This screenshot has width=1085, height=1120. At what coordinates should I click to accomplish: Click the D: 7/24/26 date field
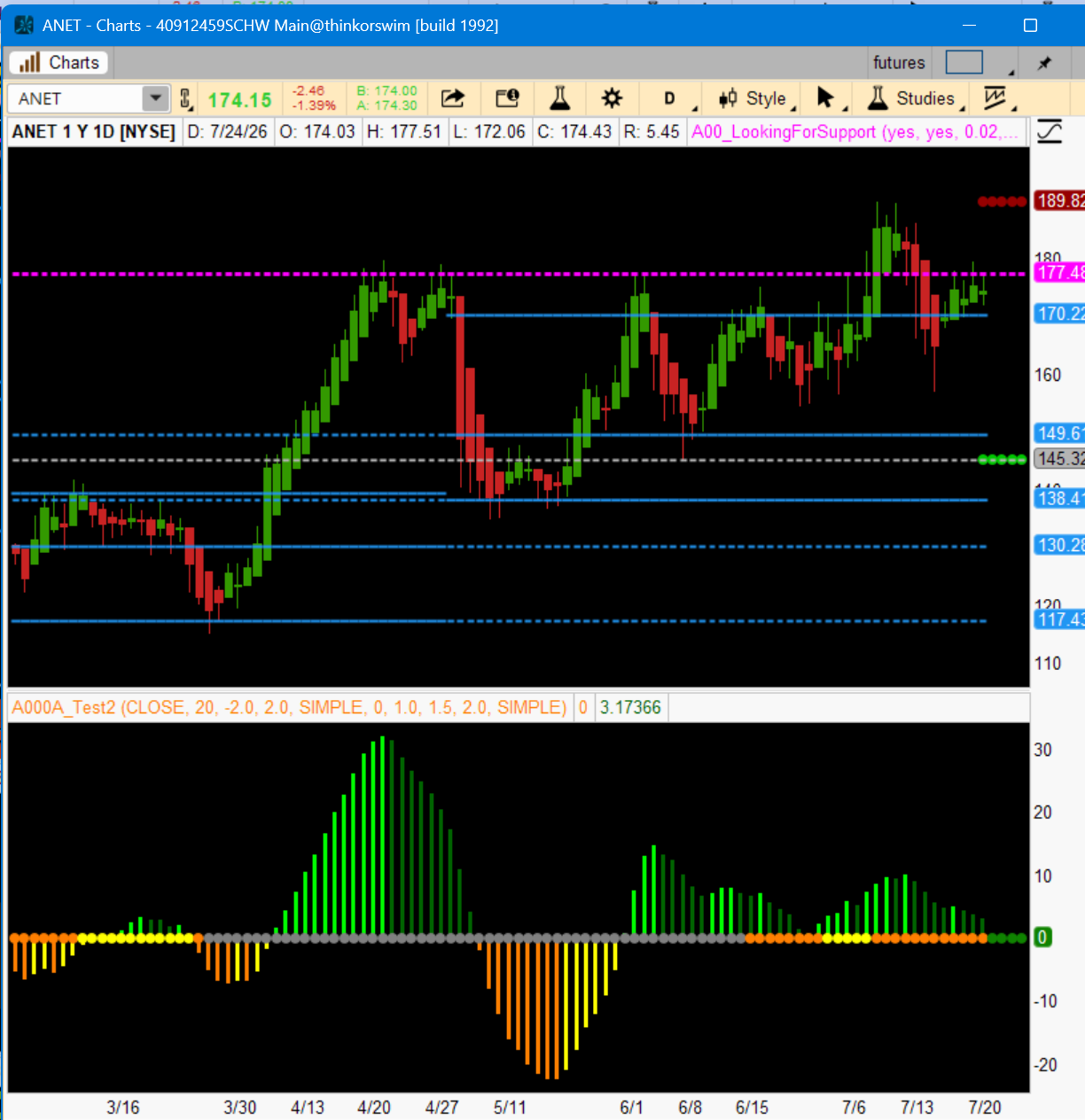pyautogui.click(x=227, y=132)
